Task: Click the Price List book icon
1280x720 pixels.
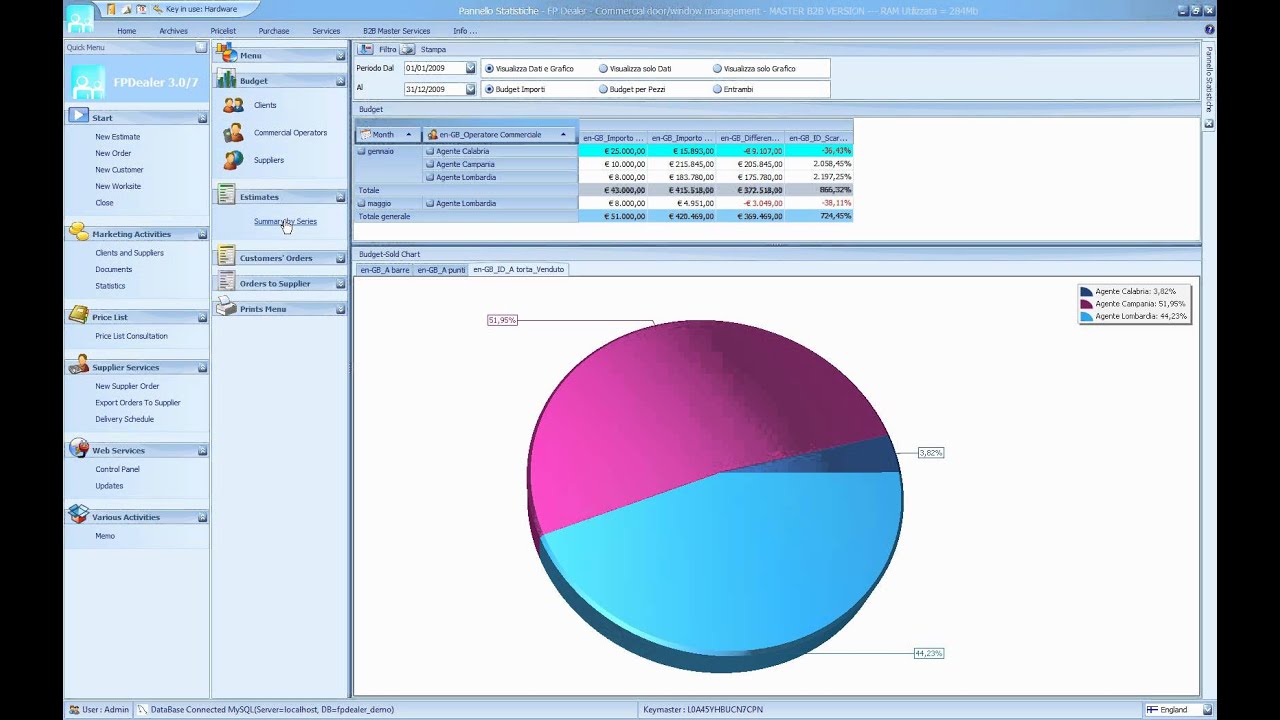Action: click(78, 315)
